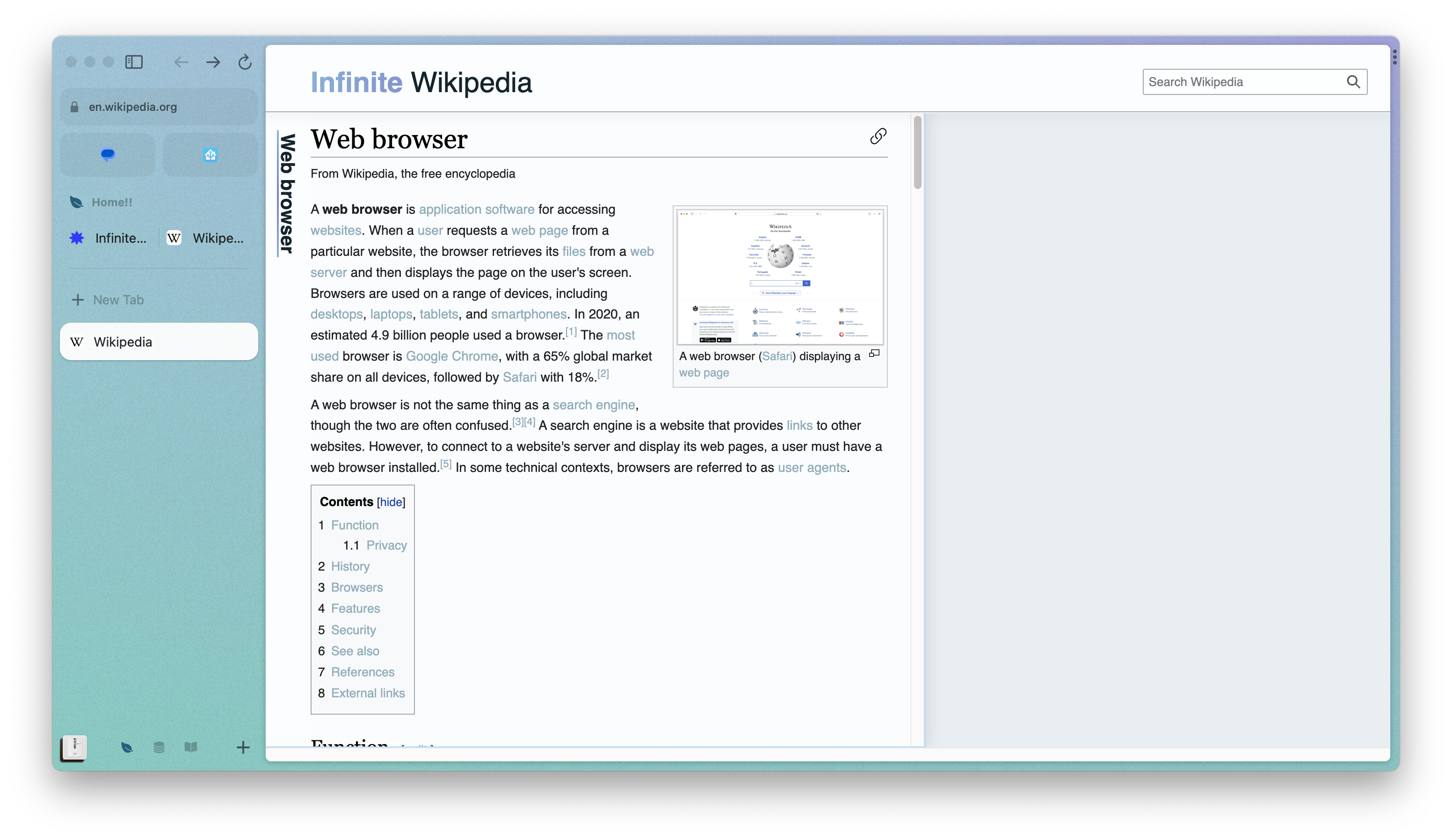Jump to Security in Contents
Image resolution: width=1452 pixels, height=840 pixels.
(x=353, y=630)
